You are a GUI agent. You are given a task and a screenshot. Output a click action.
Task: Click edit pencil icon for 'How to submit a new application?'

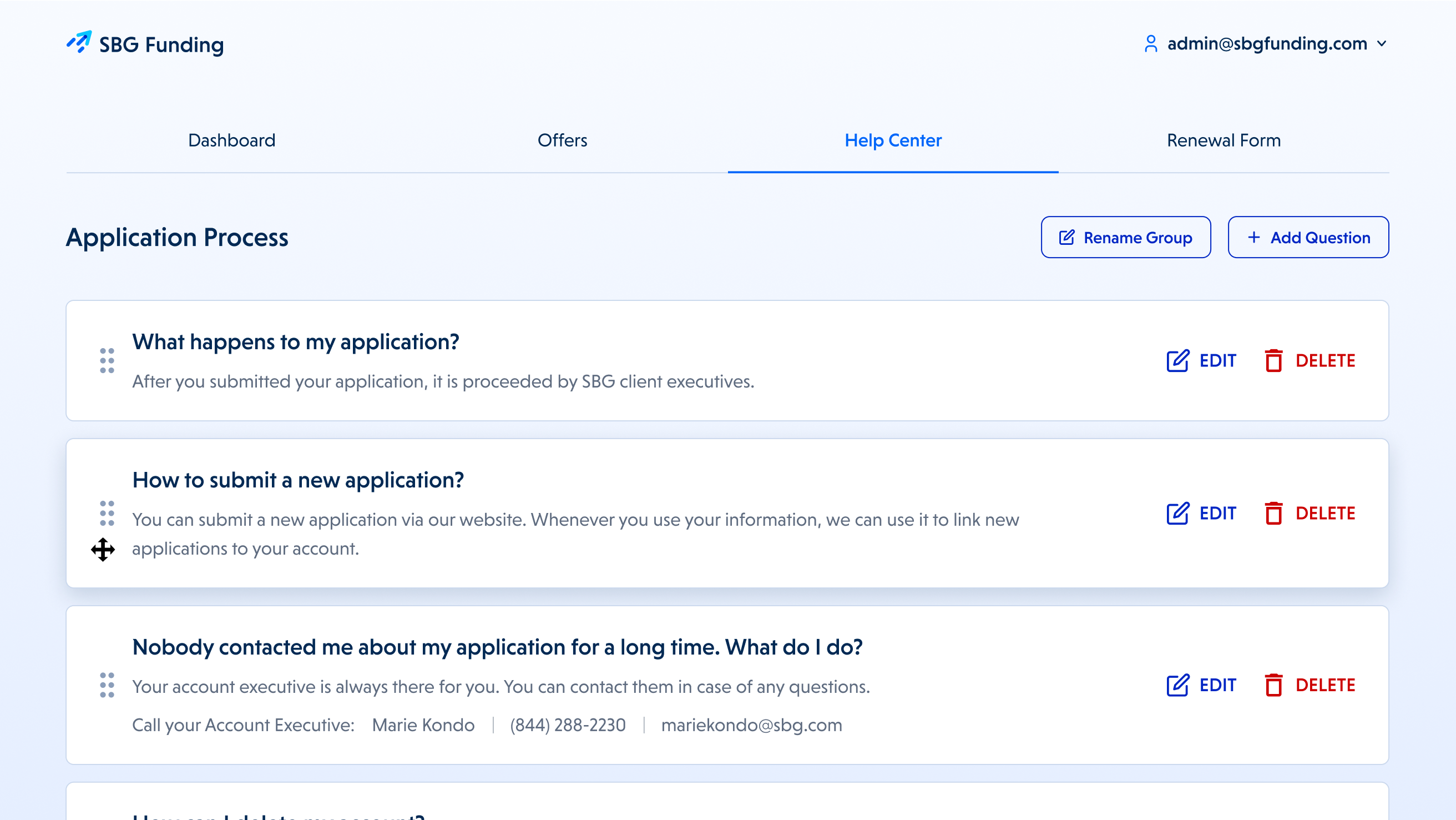(1178, 514)
